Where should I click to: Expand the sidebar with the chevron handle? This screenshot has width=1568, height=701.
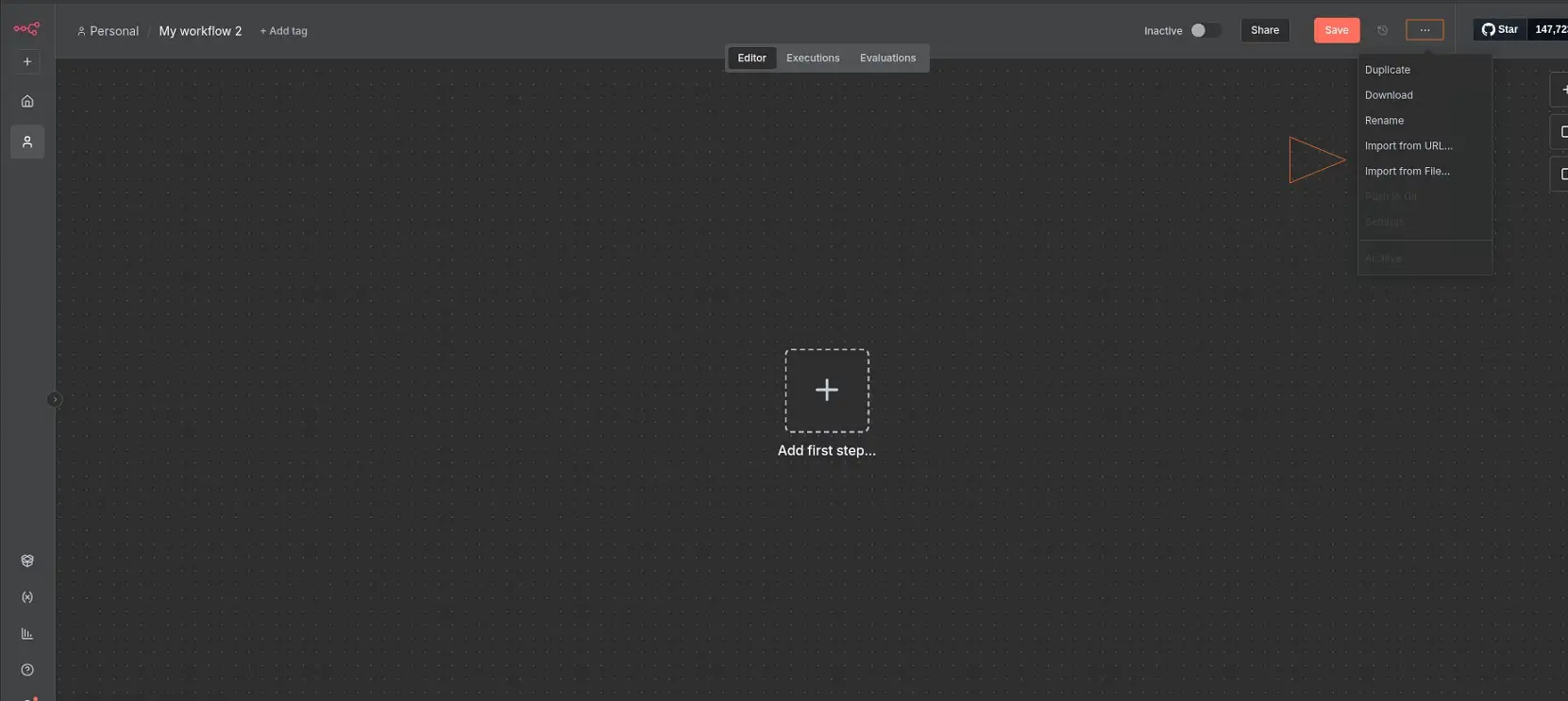pos(55,399)
